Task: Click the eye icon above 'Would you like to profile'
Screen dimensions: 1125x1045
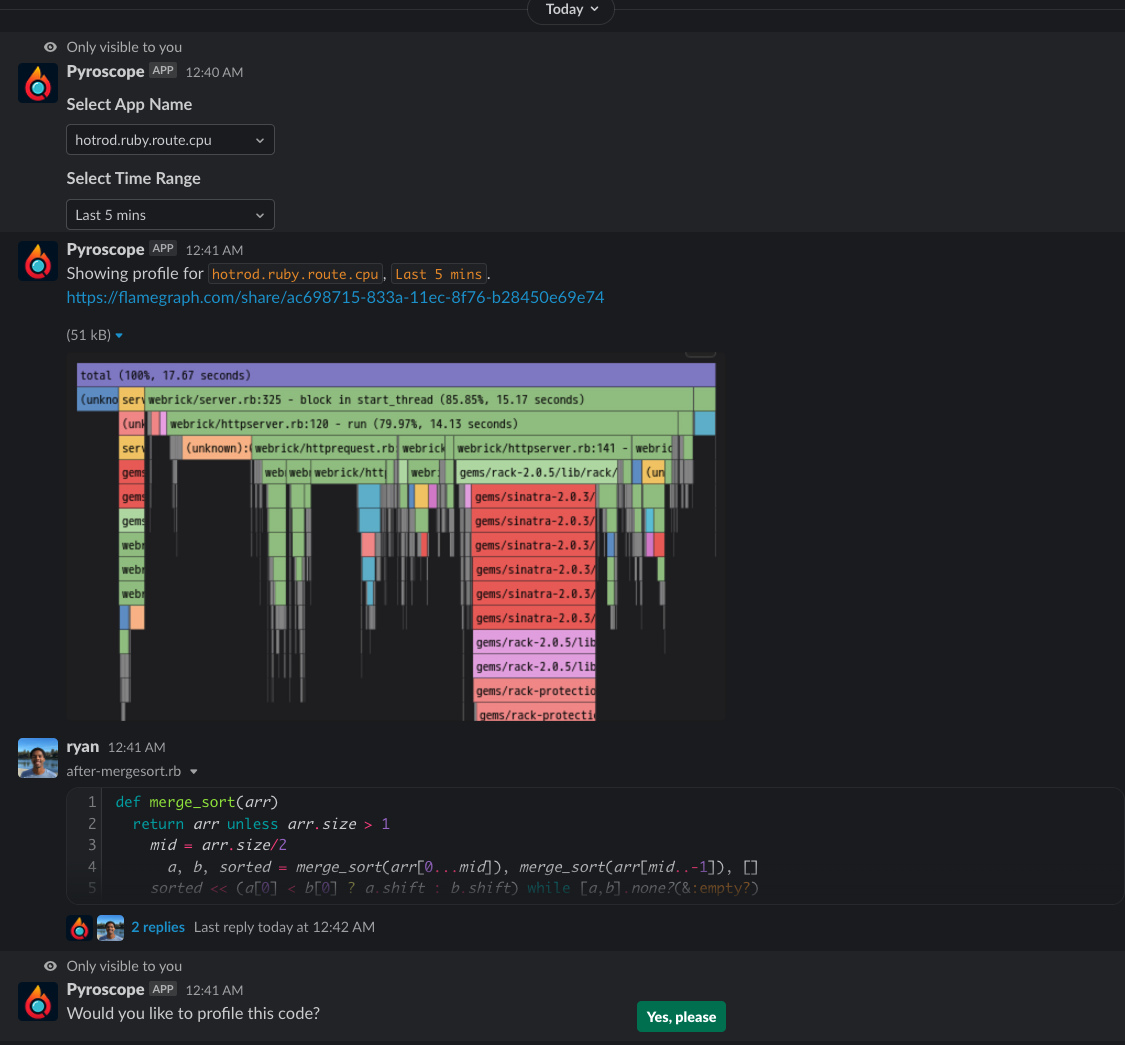Action: point(50,966)
